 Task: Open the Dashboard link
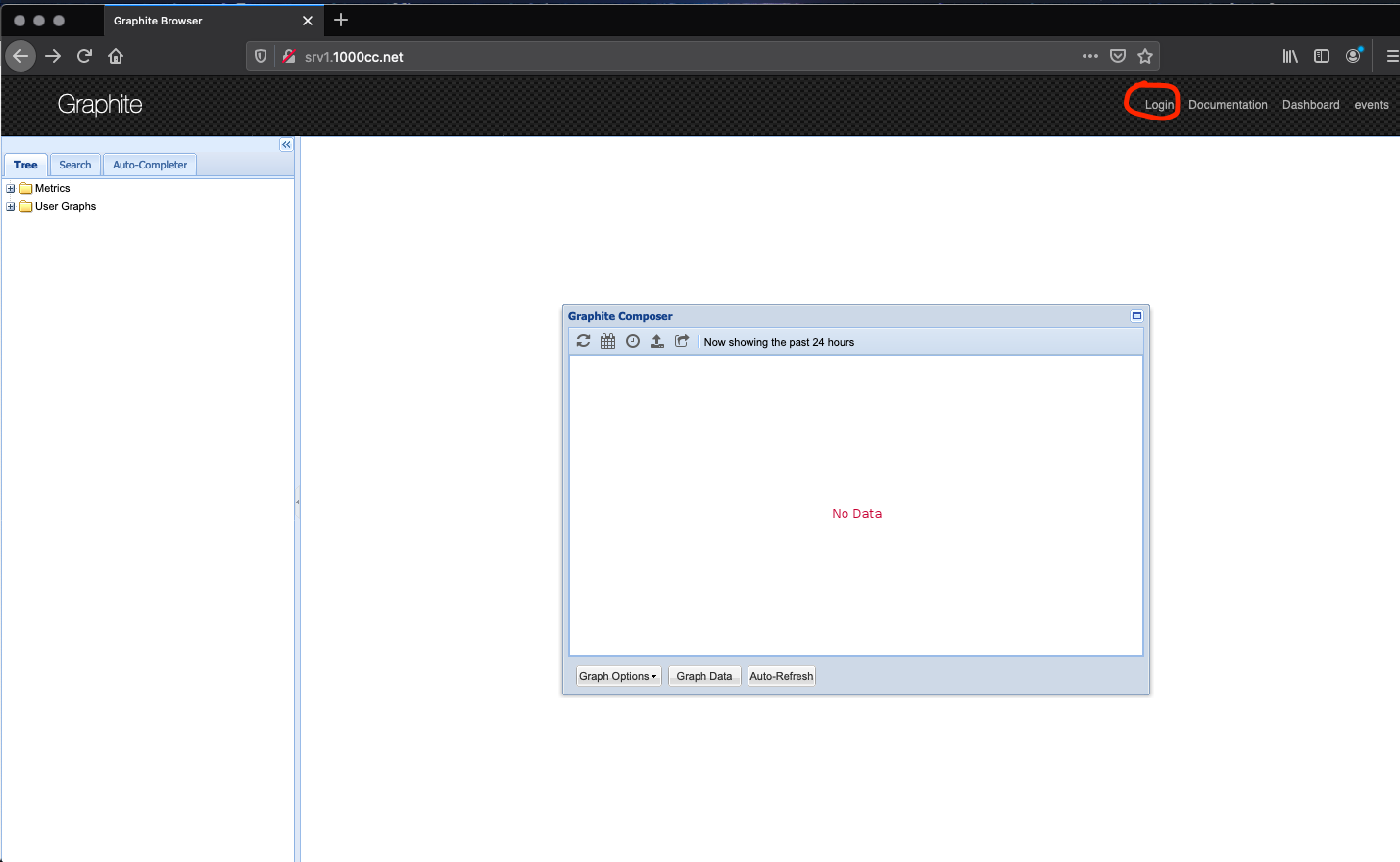(x=1311, y=105)
